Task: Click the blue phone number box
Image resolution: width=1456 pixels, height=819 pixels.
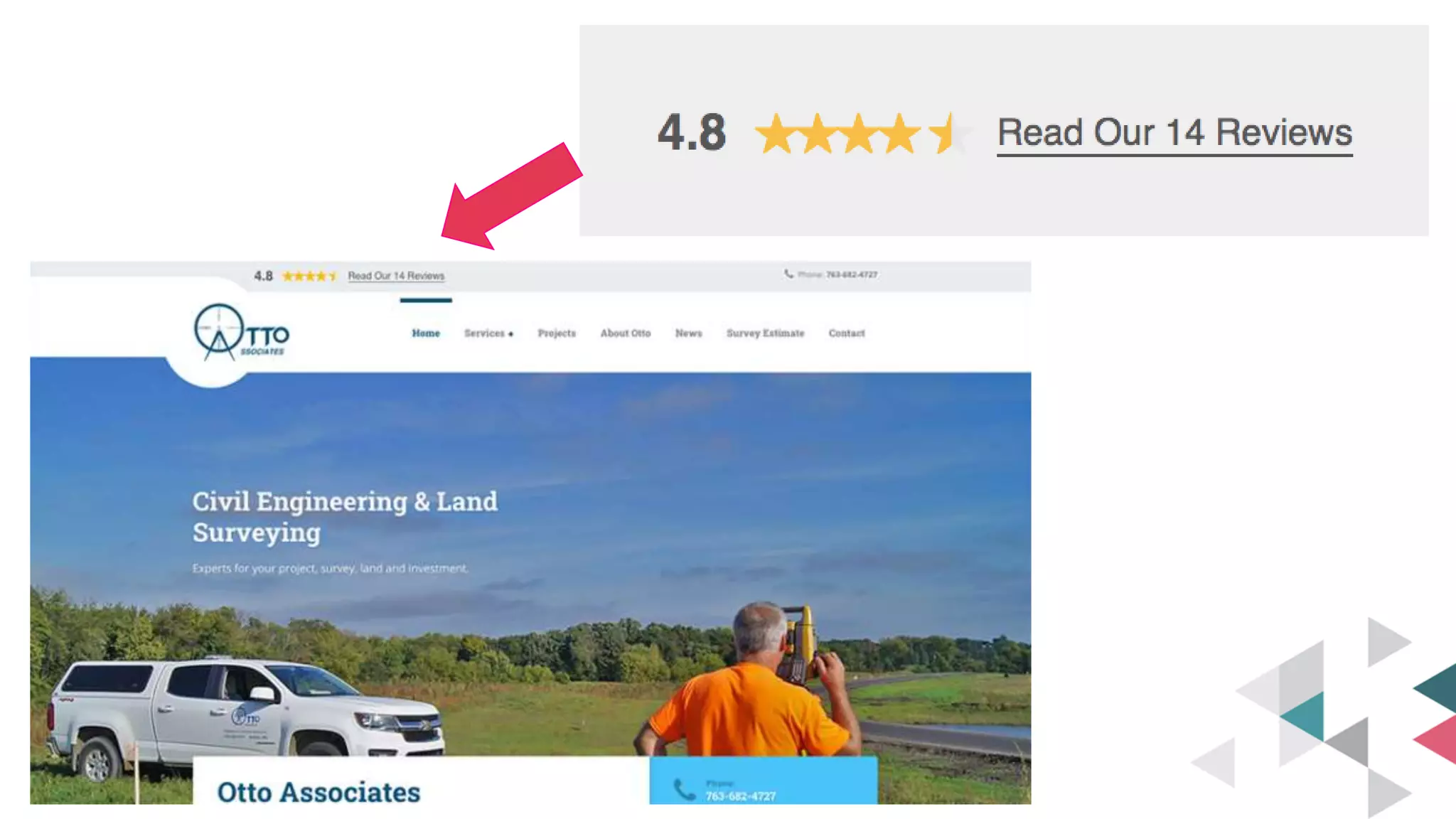Action: coord(764,780)
